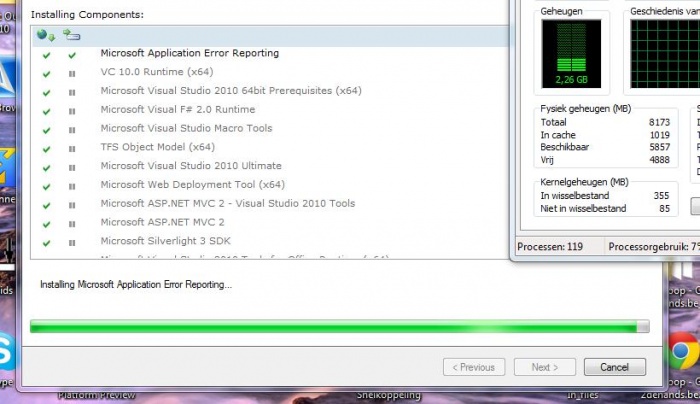Click download checkmark for Visual F# 2.0 Runtime

[46, 112]
